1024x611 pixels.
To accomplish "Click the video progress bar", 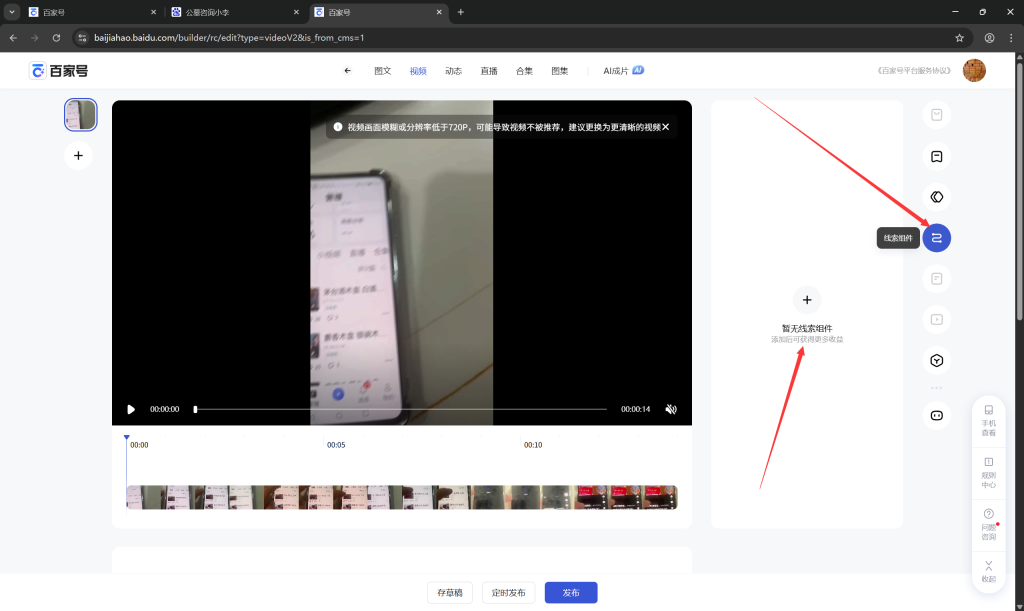I will coord(400,409).
